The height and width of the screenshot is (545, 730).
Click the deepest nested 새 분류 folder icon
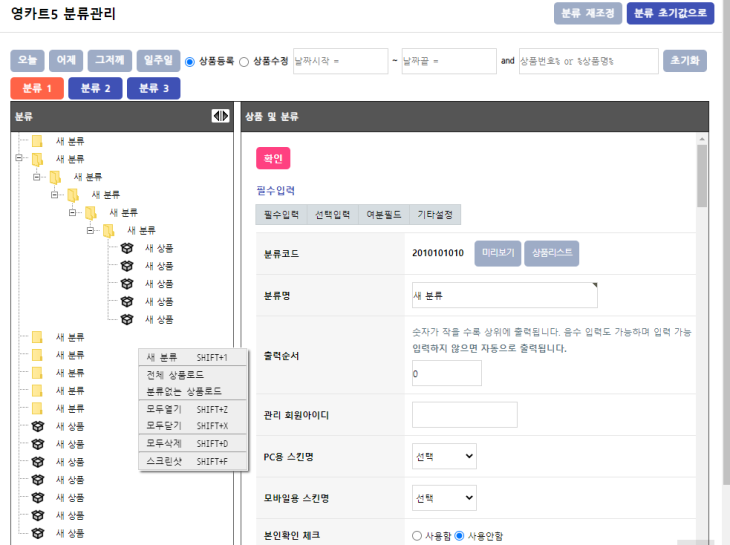[108, 230]
